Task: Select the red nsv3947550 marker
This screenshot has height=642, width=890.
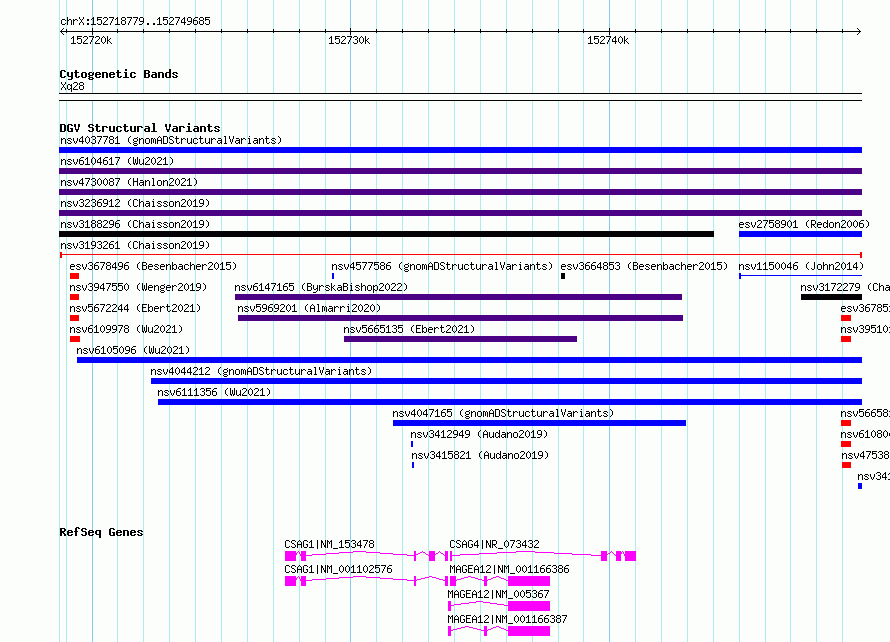Action: pos(74,297)
